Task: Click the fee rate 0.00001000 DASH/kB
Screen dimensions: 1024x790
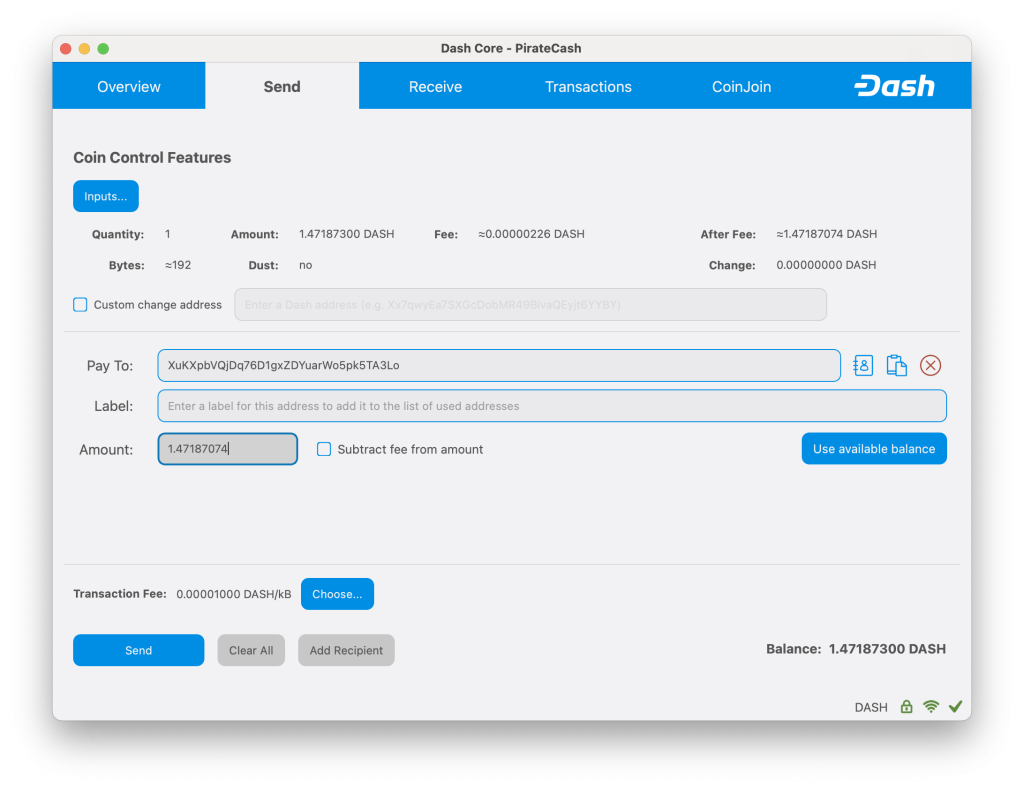Action: tap(234, 594)
